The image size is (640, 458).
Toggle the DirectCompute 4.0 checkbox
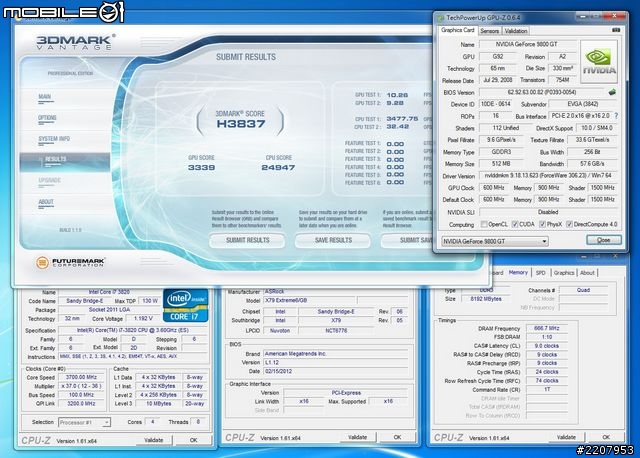(x=569, y=224)
